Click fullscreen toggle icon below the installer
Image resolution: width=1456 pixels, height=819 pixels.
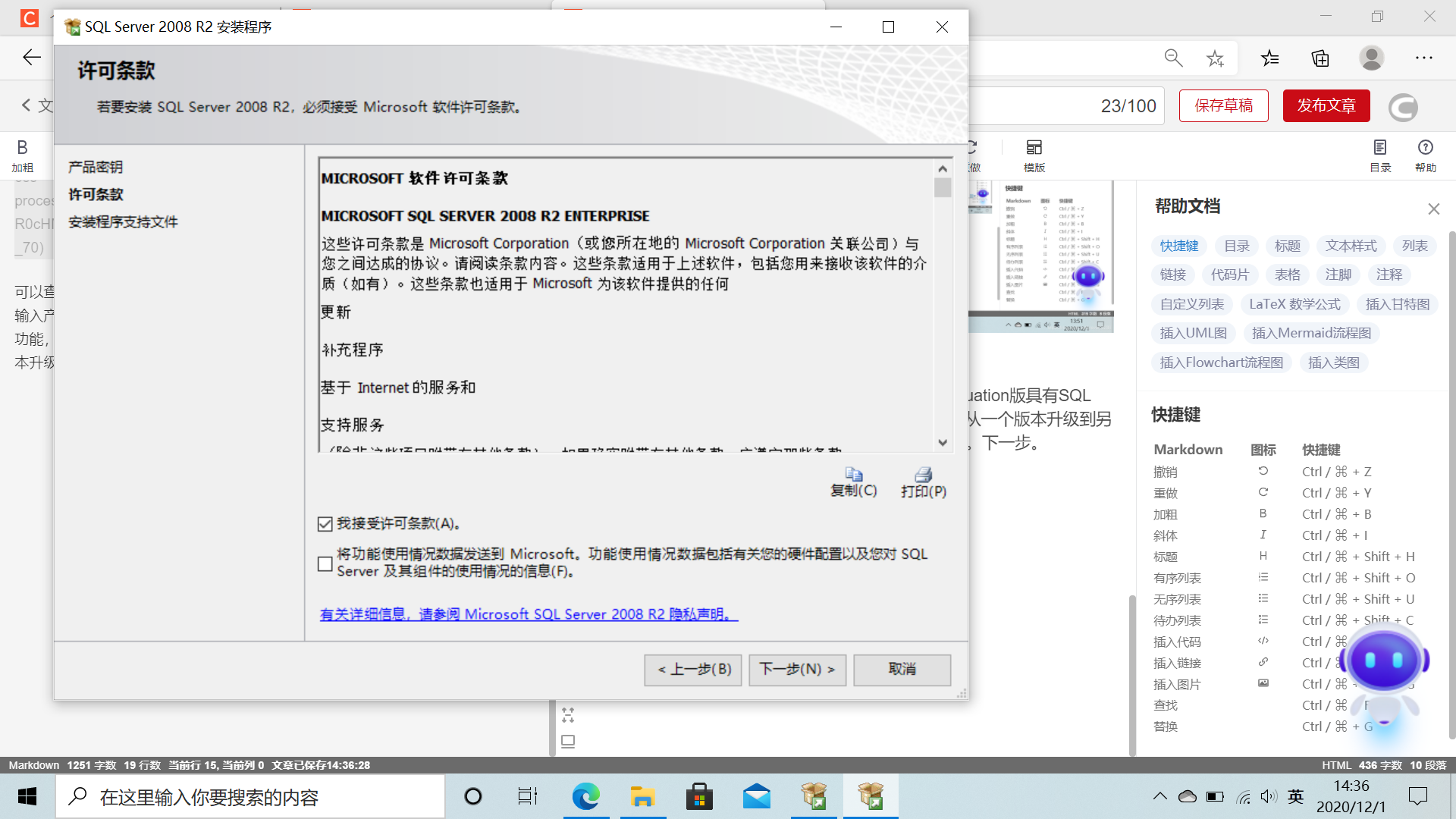pyautogui.click(x=568, y=714)
